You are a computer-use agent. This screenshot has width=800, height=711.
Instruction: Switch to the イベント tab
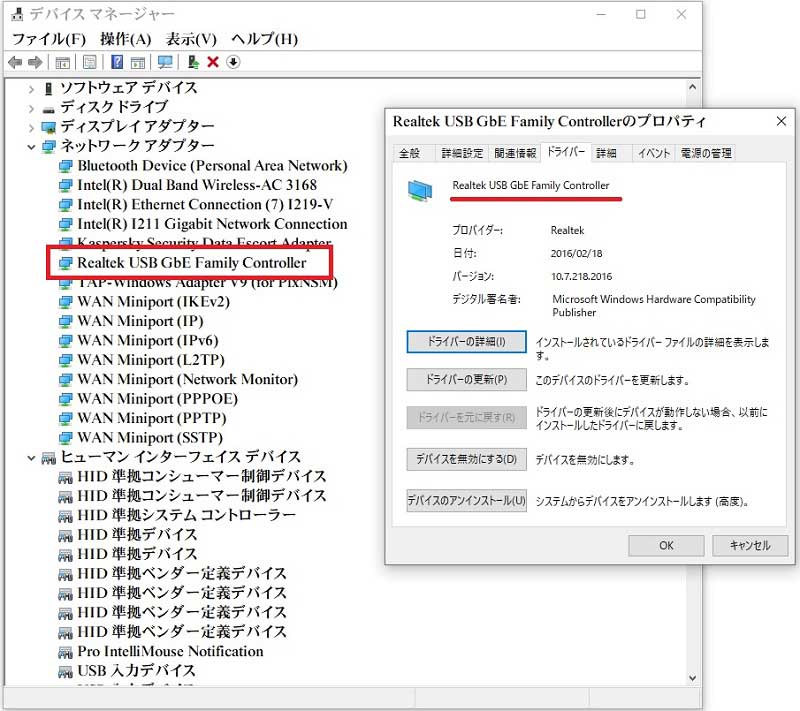tap(654, 153)
